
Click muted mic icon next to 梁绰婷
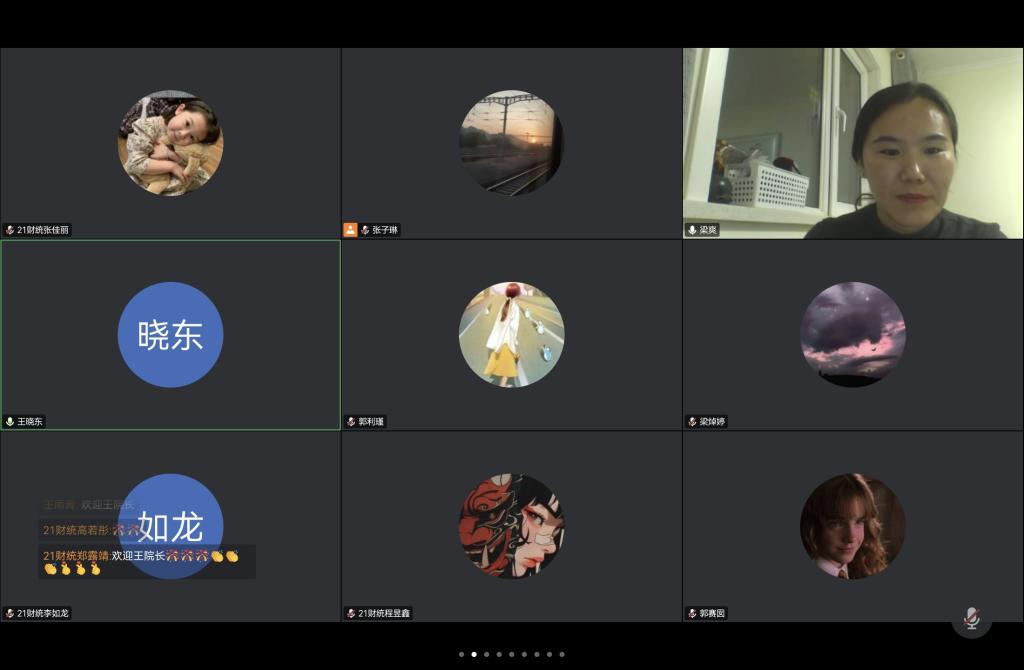(x=692, y=422)
